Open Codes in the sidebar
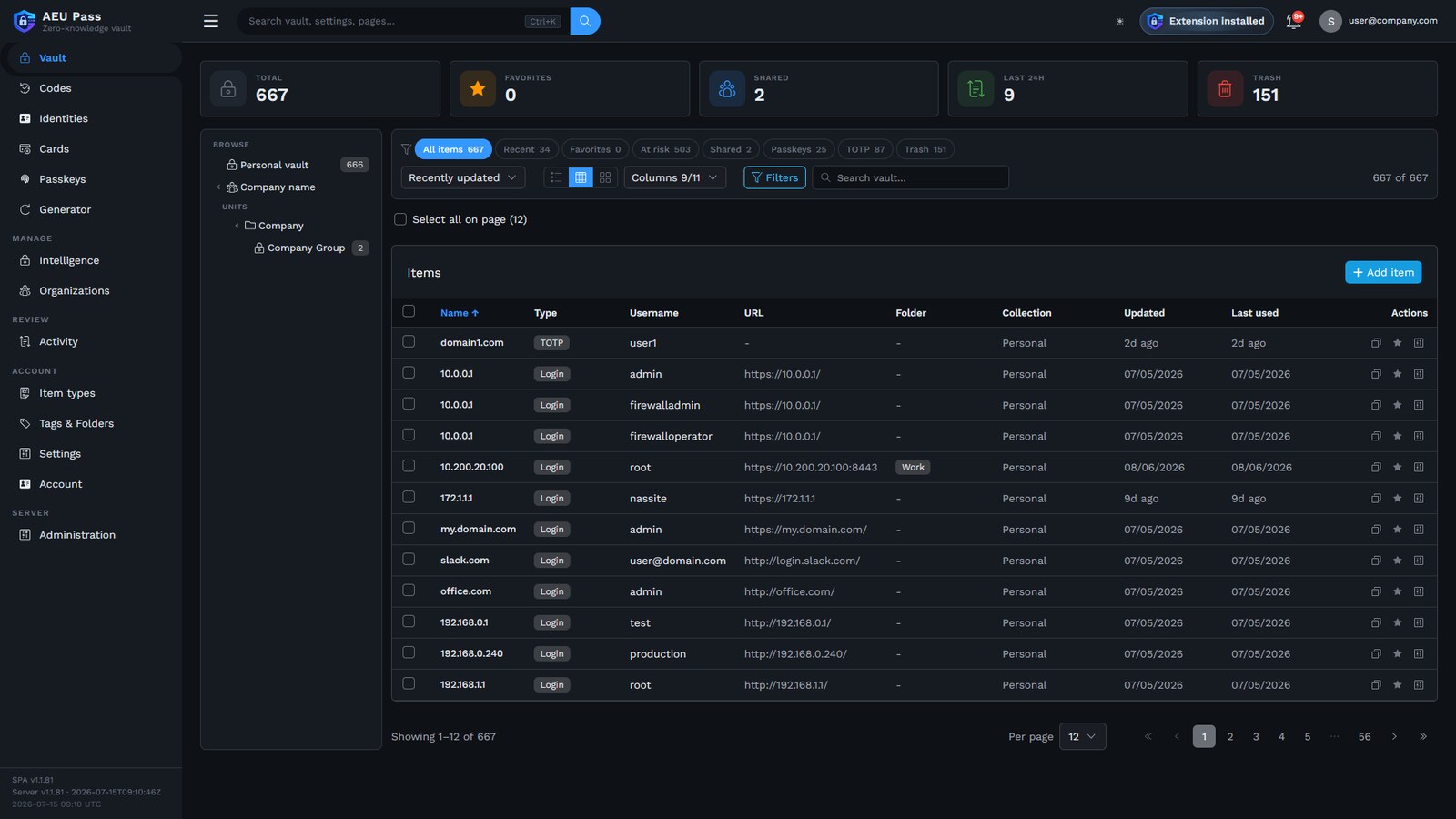 [91, 88]
